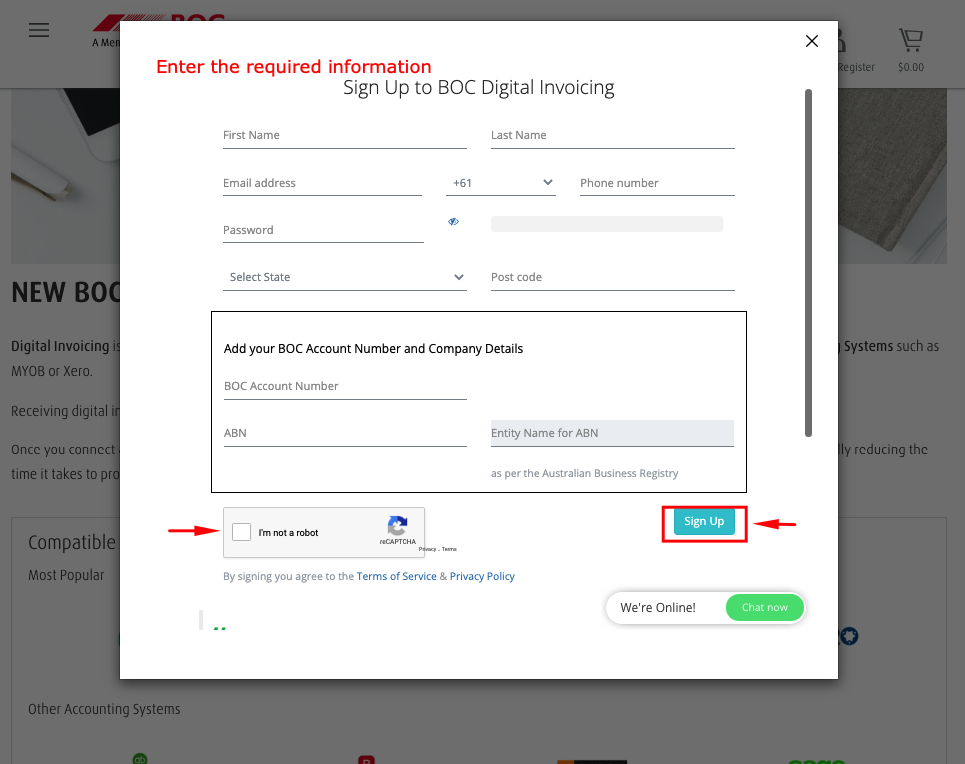The image size is (965, 764).
Task: Click the Sign Up button
Action: [x=704, y=521]
